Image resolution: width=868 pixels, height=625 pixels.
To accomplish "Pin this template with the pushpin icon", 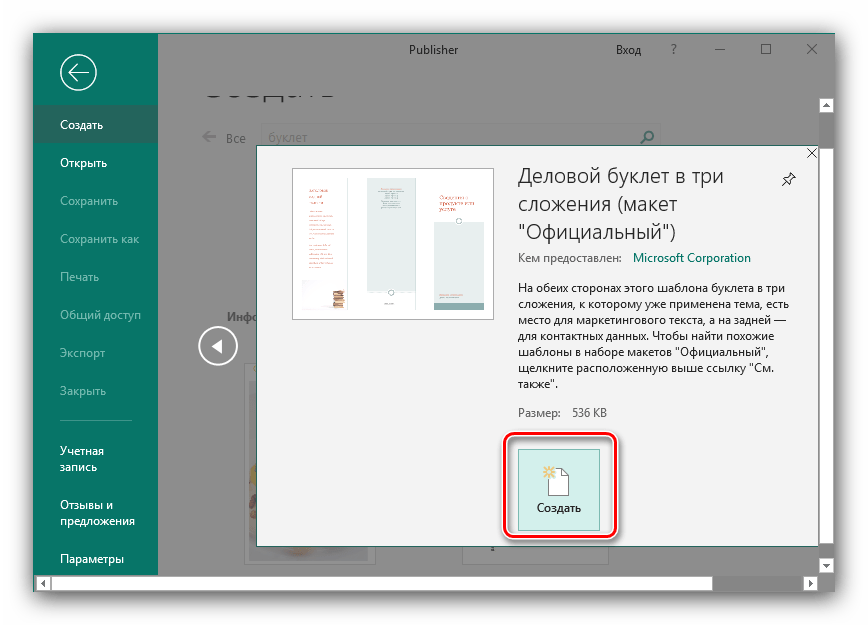I will point(788,179).
